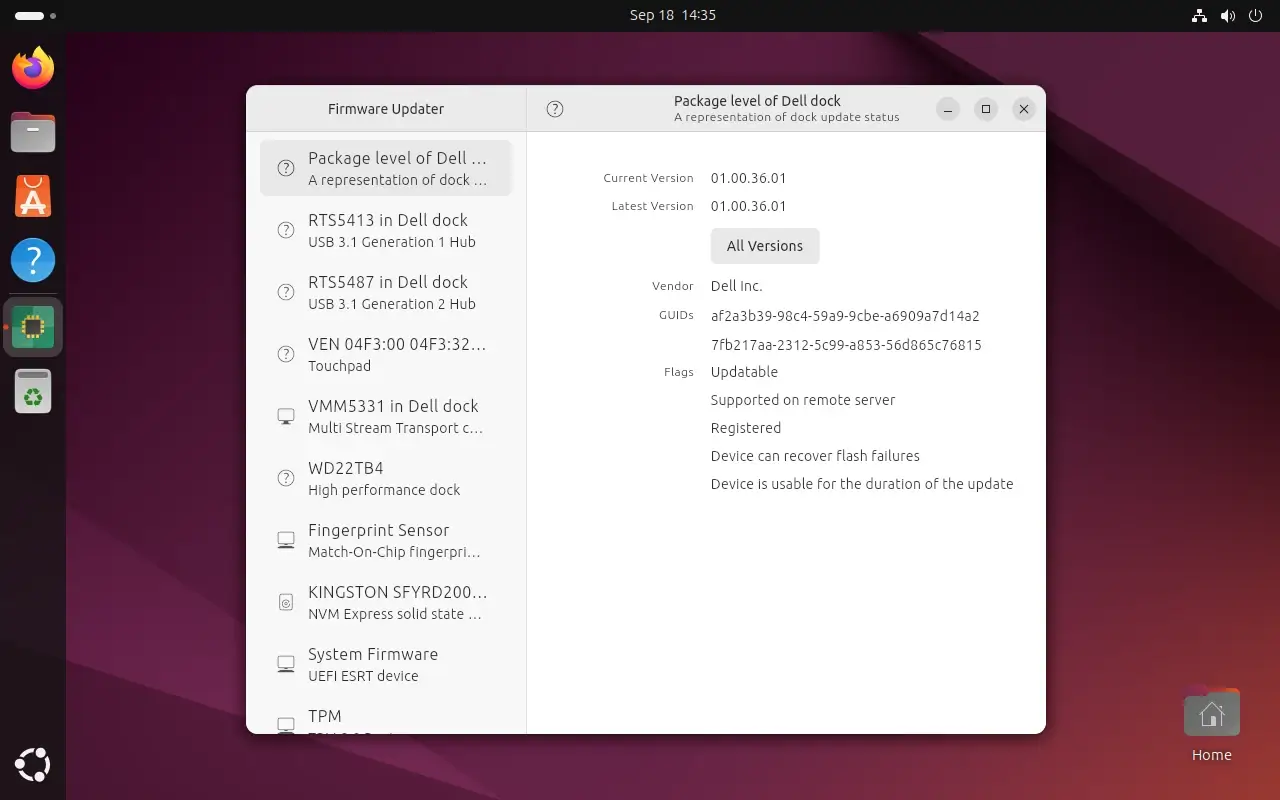Image resolution: width=1280 pixels, height=800 pixels.
Task: Click the icon beside TPM entry
Action: point(286,724)
